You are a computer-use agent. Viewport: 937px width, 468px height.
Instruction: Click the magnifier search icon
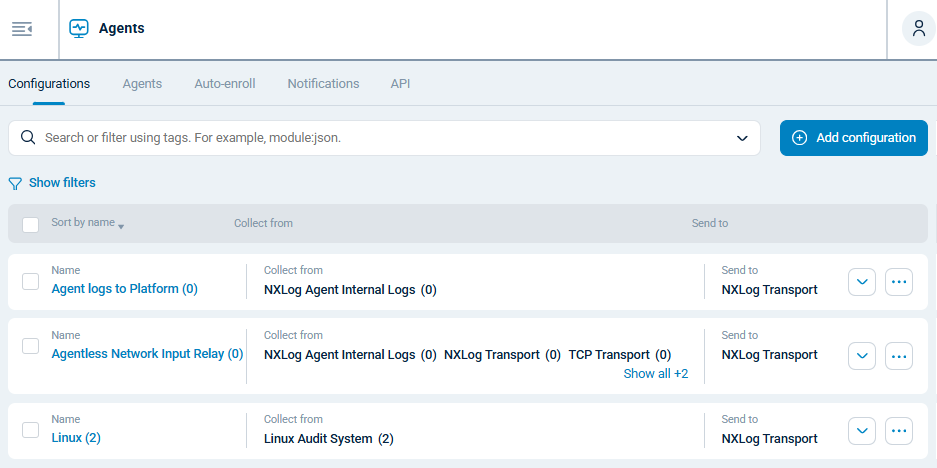(28, 138)
